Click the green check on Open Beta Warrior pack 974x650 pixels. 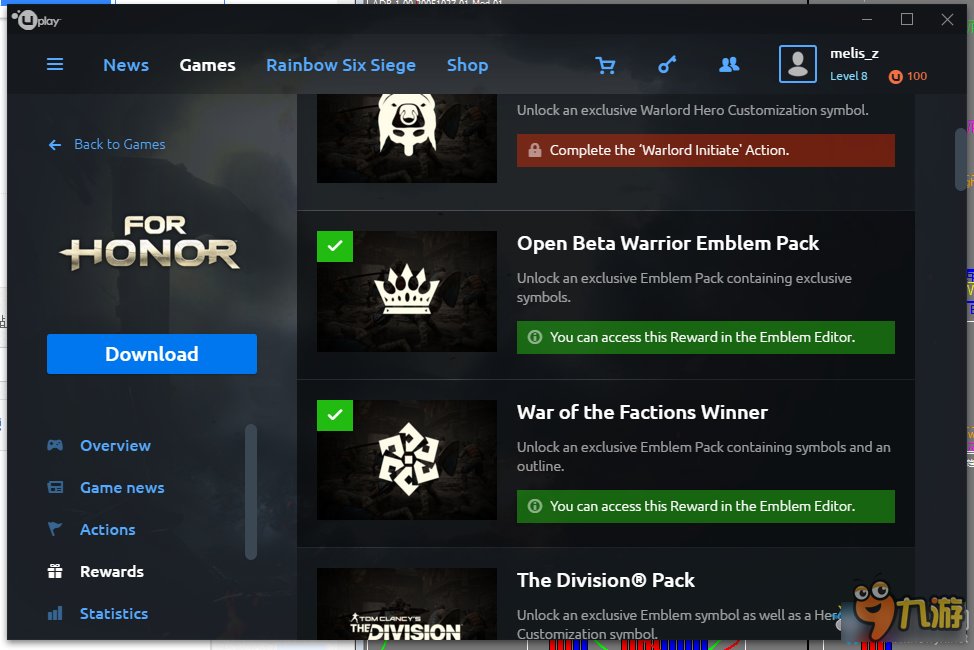pyautogui.click(x=335, y=246)
